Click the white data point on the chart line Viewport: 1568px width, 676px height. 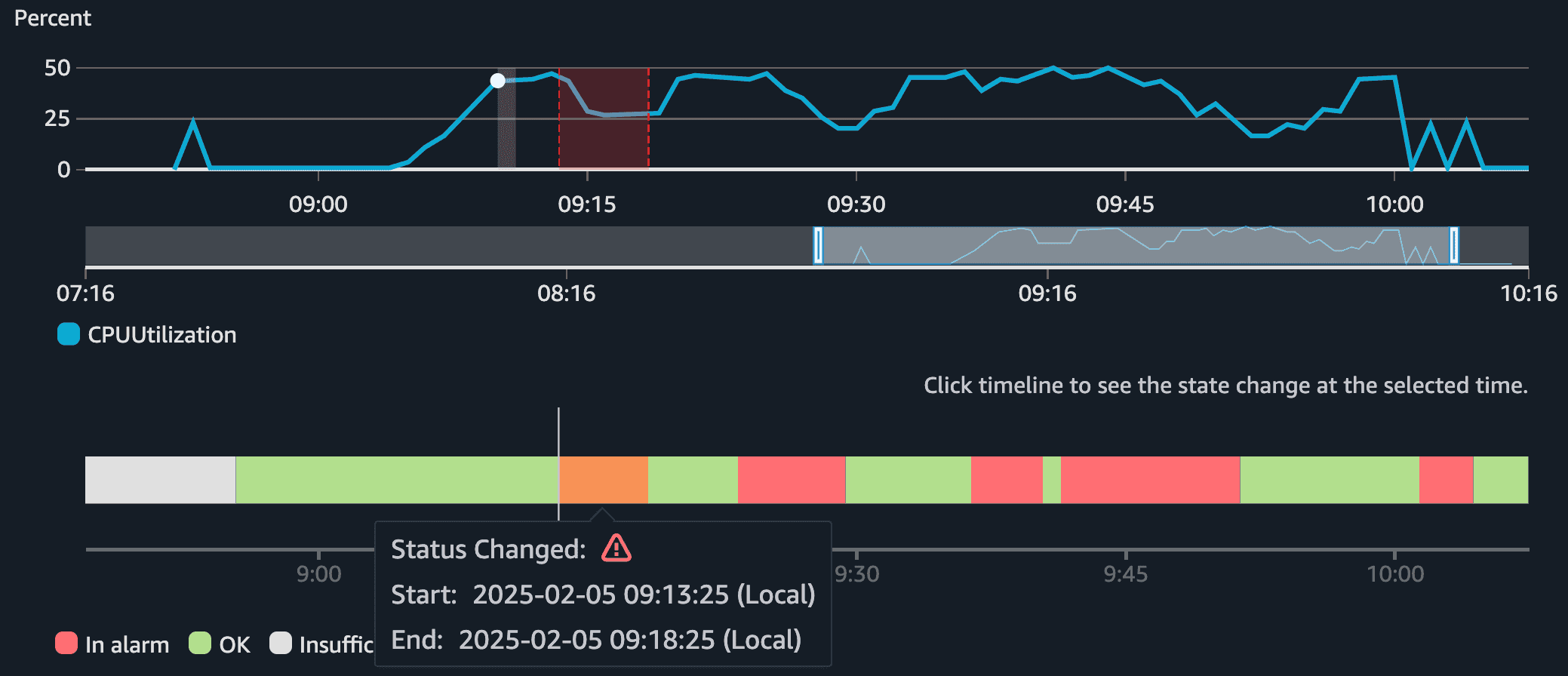click(x=498, y=81)
